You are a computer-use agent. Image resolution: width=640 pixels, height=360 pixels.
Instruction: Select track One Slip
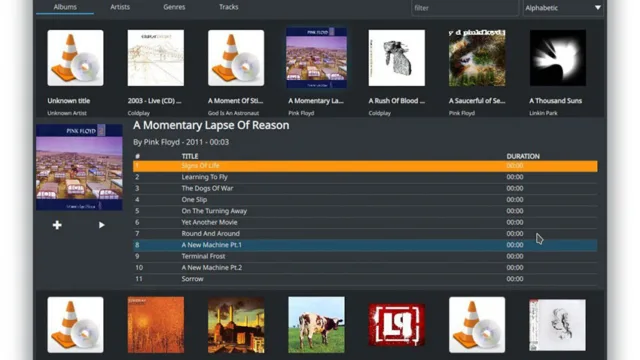pyautogui.click(x=365, y=200)
